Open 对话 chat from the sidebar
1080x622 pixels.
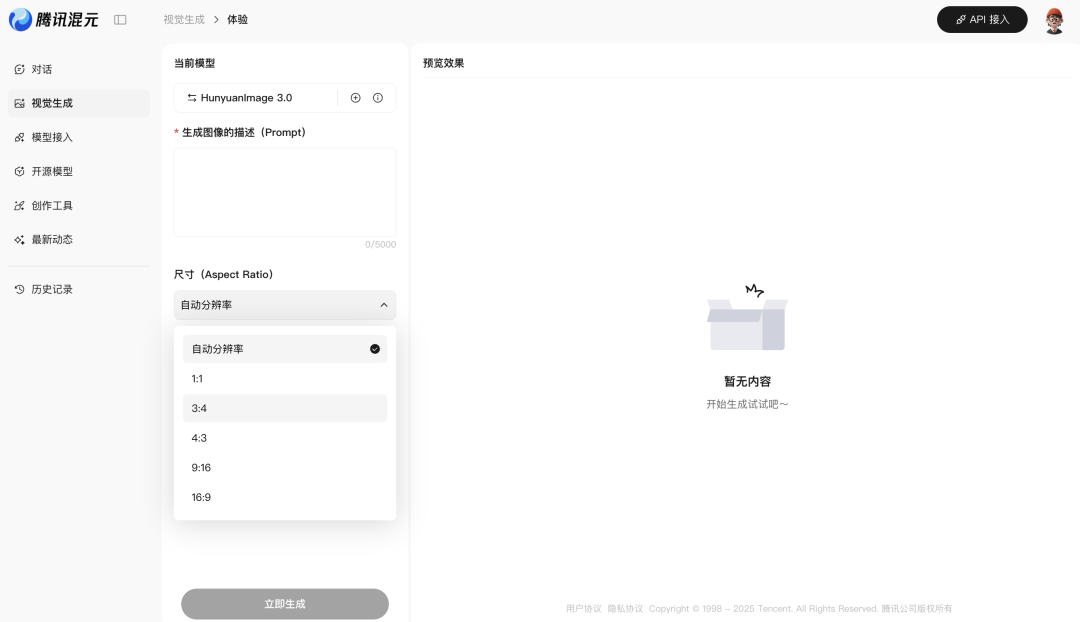point(42,69)
